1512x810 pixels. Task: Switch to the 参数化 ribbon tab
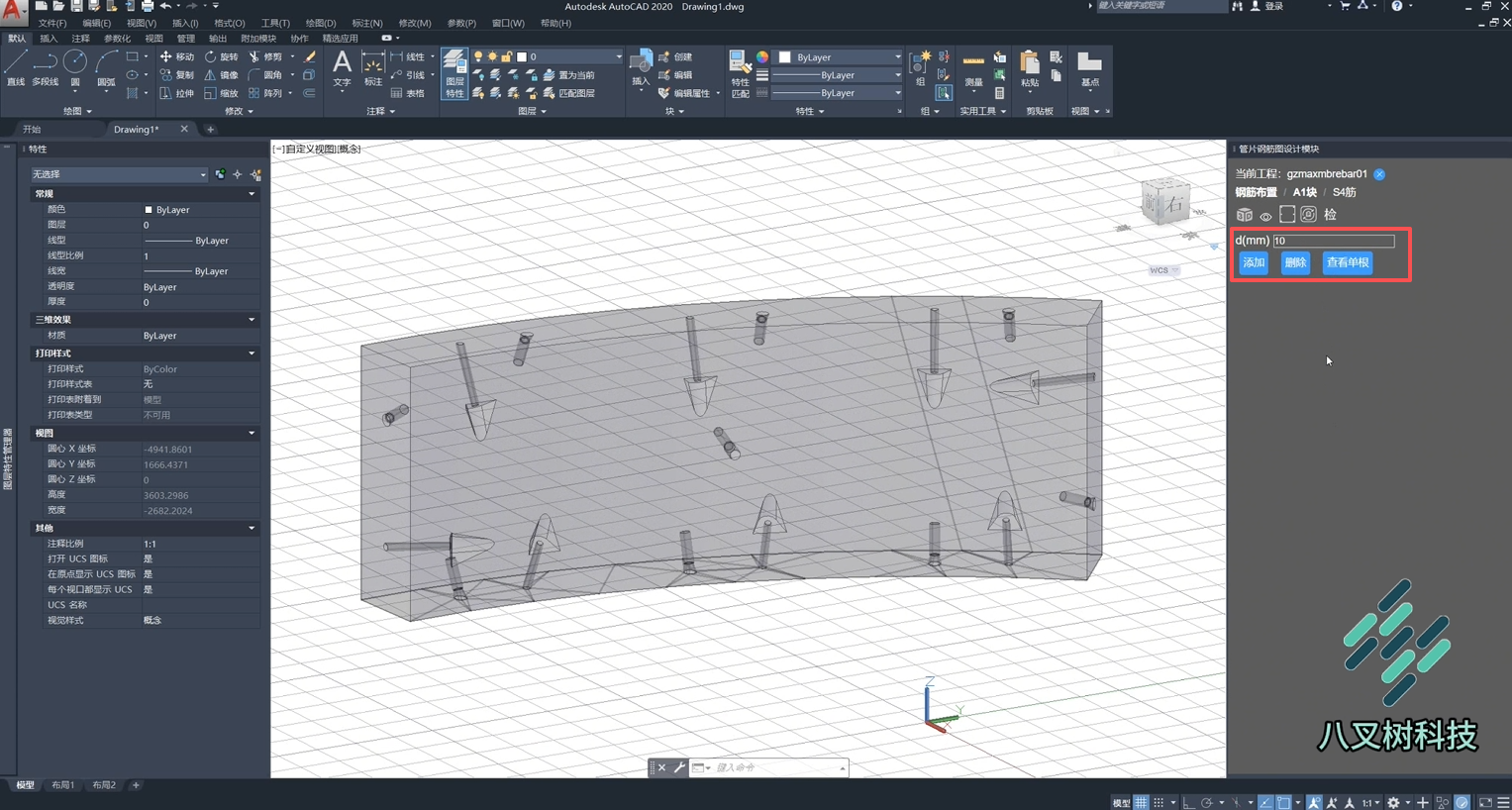click(117, 39)
